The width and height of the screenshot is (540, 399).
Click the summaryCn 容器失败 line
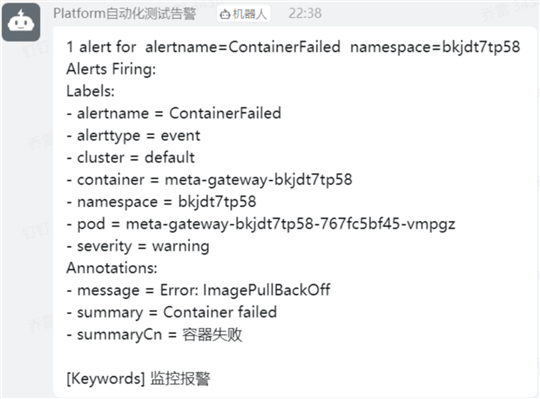click(154, 335)
